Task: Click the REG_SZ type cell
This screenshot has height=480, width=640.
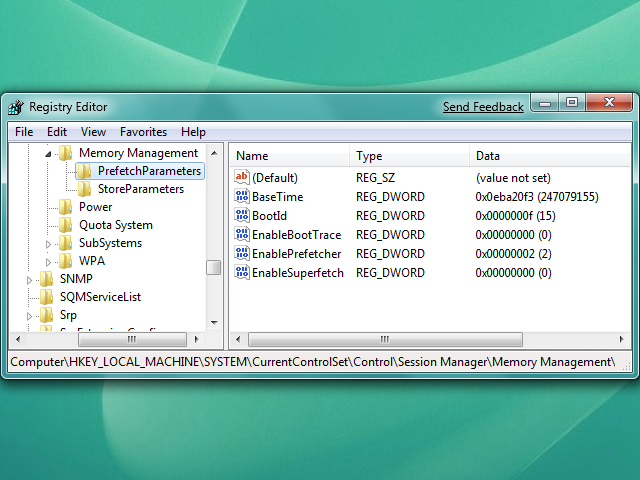Action: tap(375, 178)
